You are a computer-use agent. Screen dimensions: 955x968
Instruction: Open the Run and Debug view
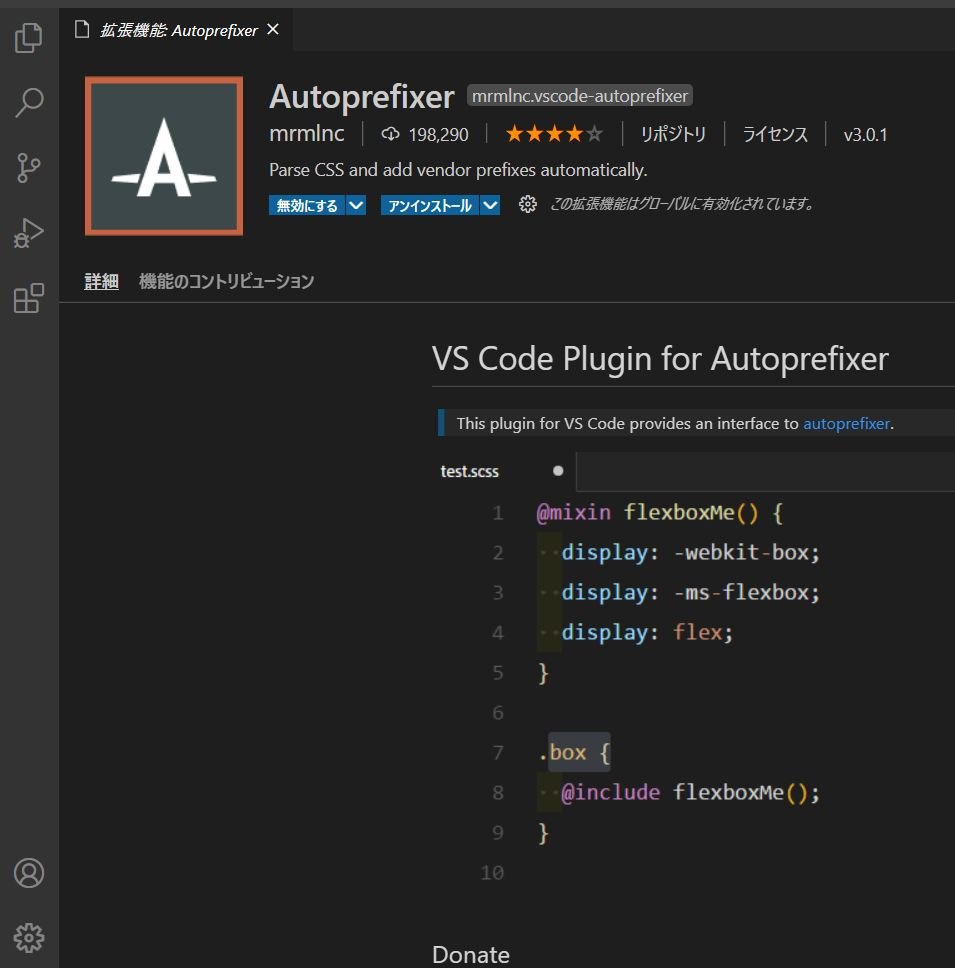[28, 233]
